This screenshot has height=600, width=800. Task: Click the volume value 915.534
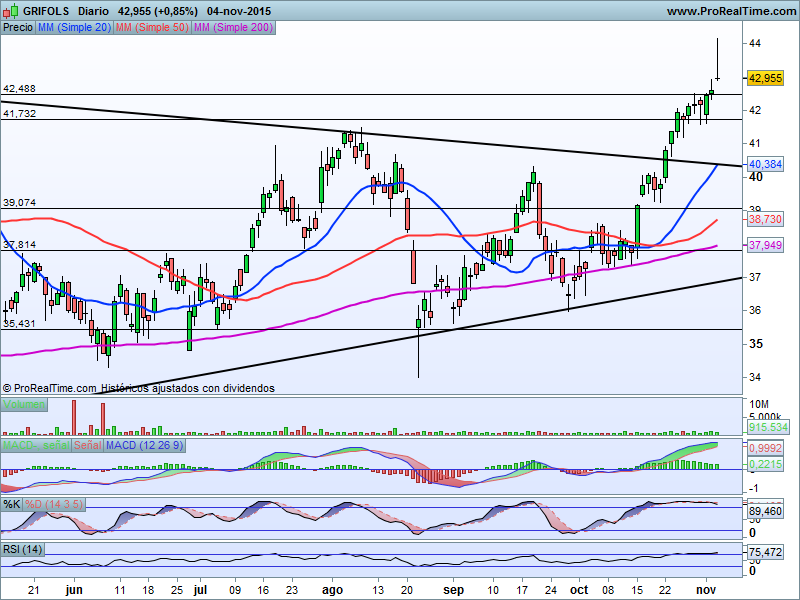768,427
